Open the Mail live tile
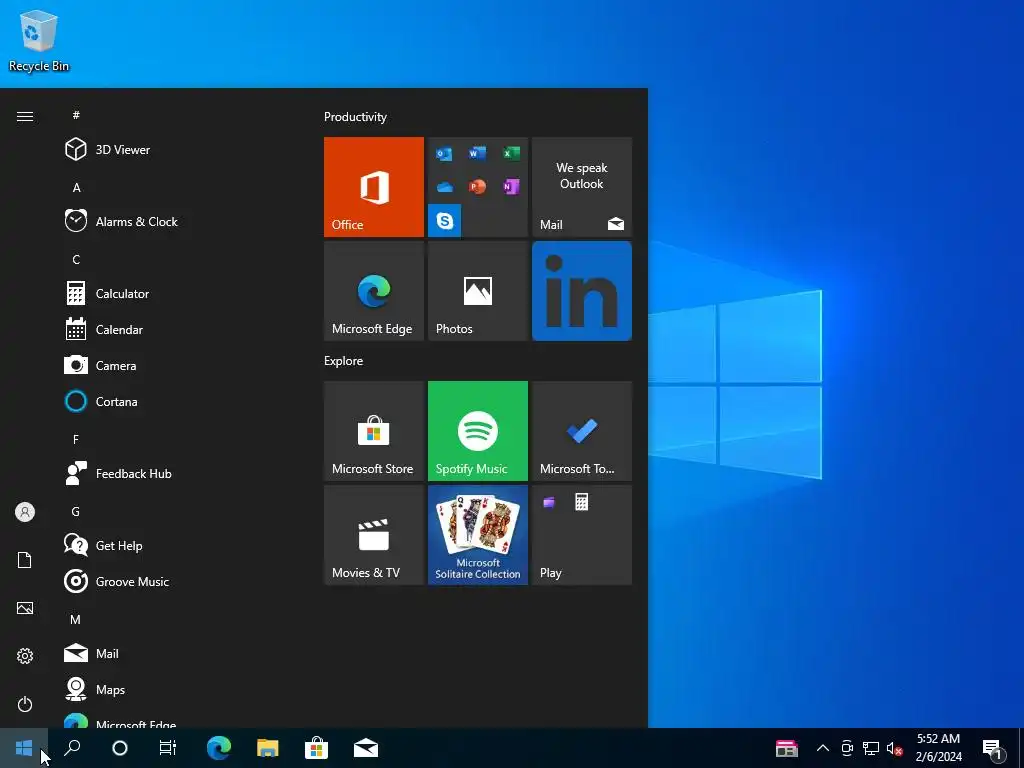 coord(582,187)
